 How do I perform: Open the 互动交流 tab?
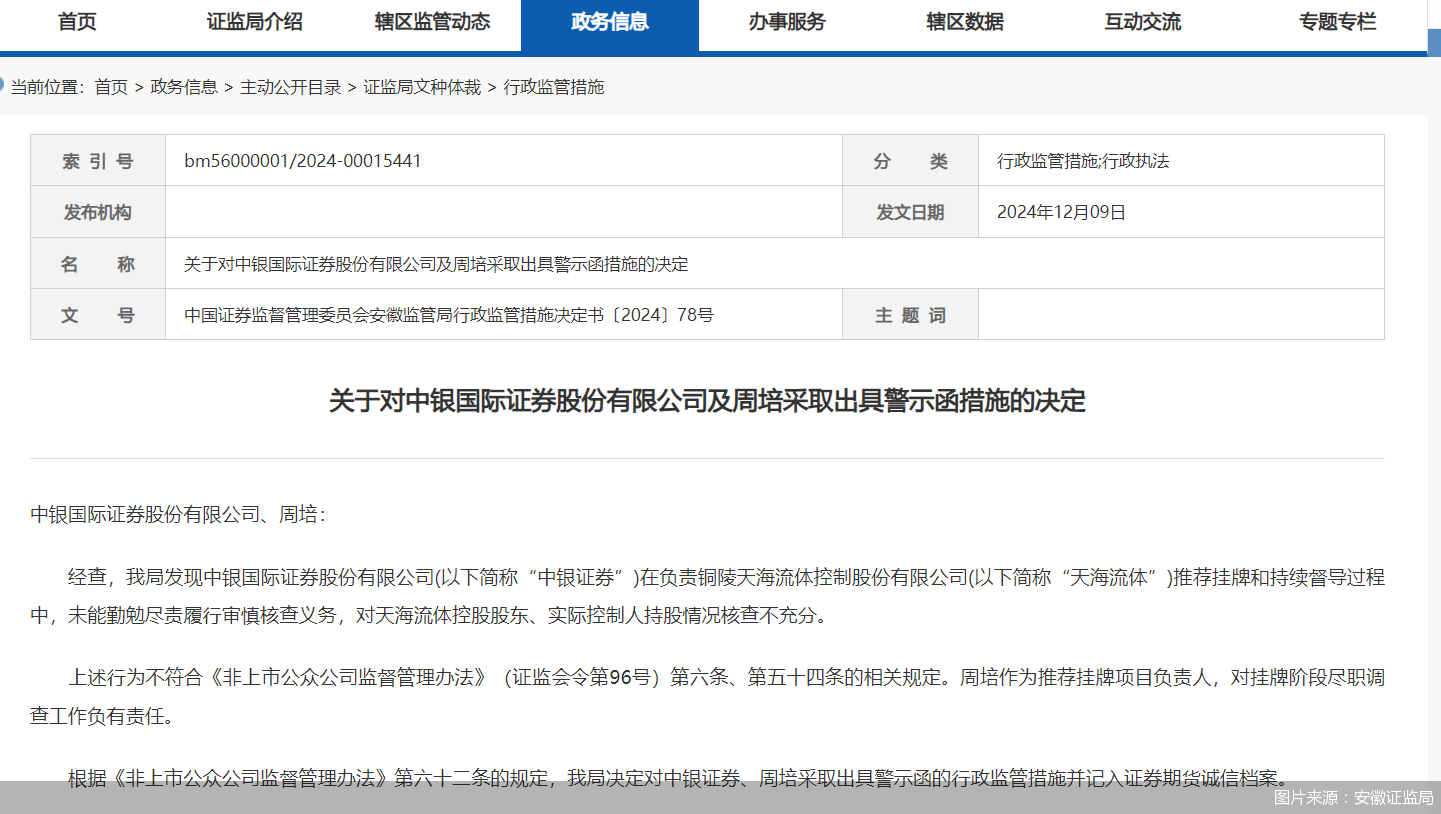1143,22
